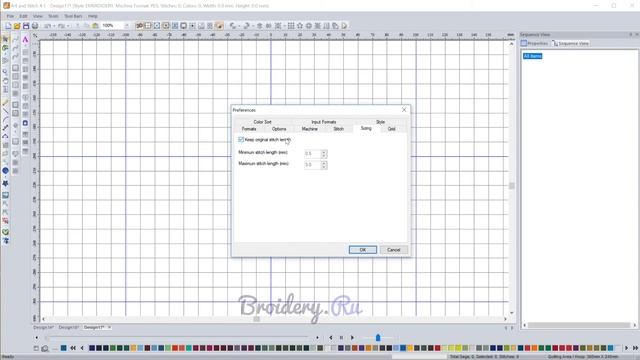Open the View menu

pyautogui.click(x=38, y=16)
